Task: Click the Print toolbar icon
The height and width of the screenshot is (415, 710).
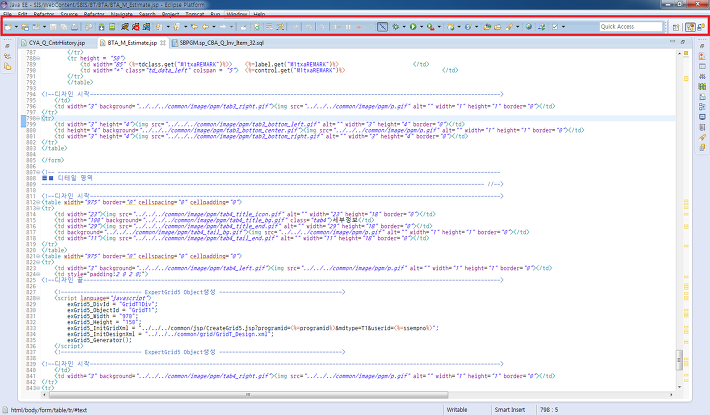Action: (x=75, y=27)
